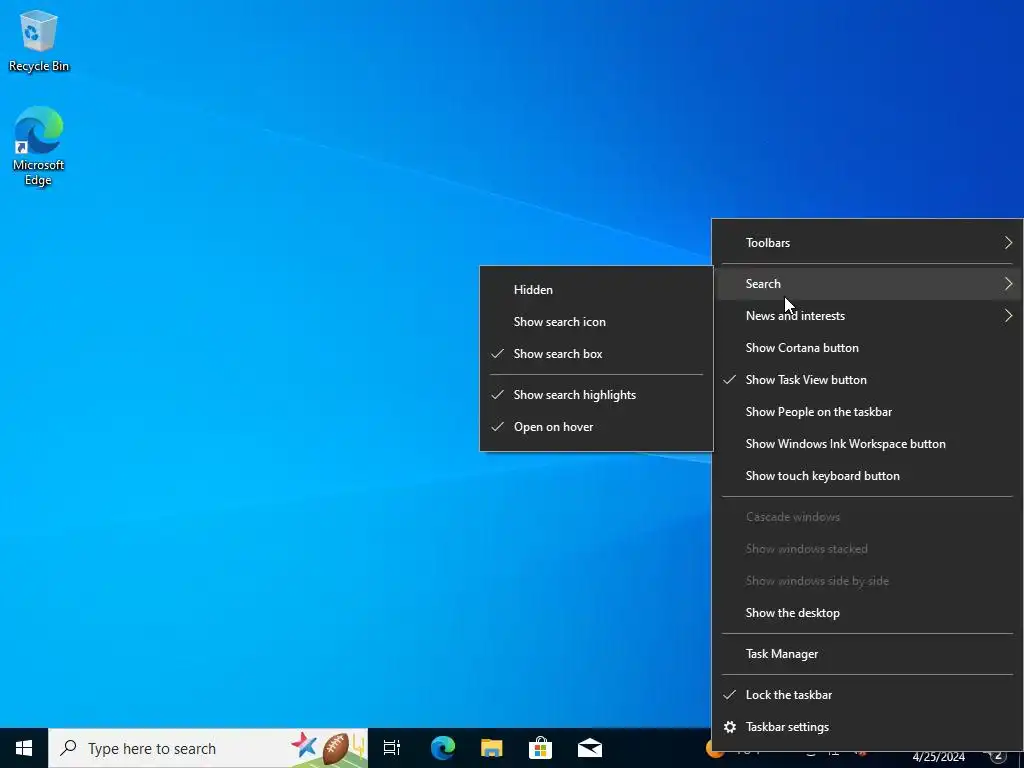Select Show search box option

pyautogui.click(x=596, y=353)
